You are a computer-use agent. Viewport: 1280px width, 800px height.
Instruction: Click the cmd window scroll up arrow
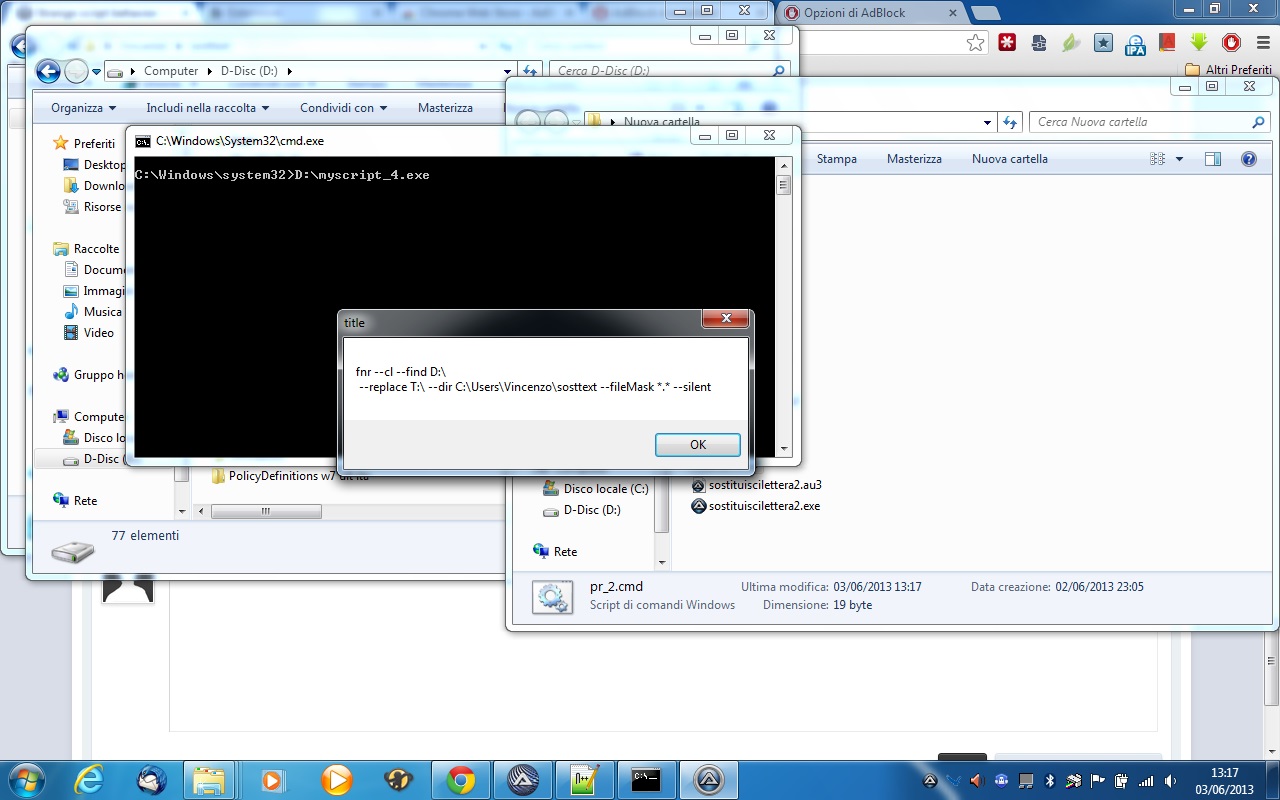pos(784,164)
